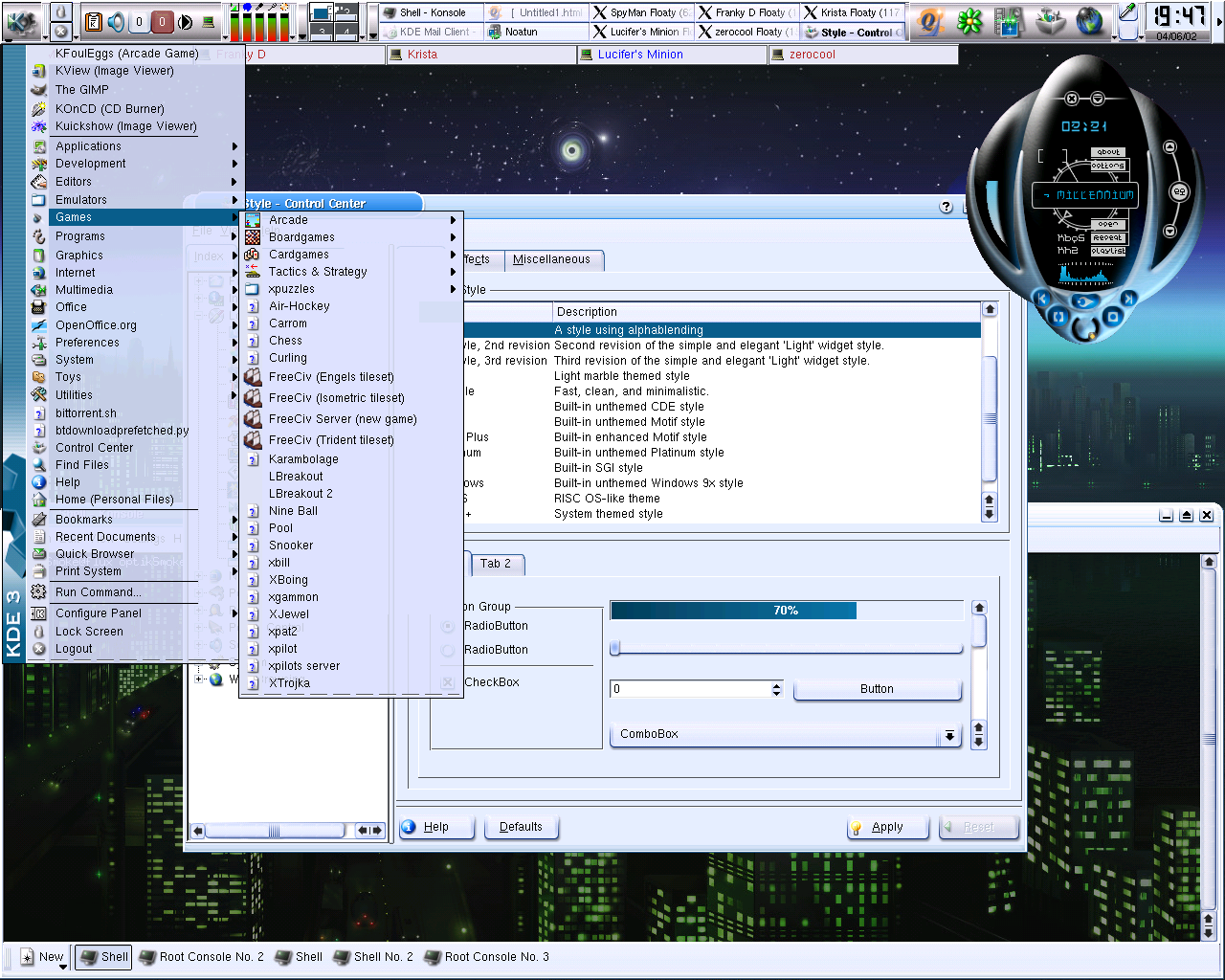This screenshot has width=1225, height=980.
Task: Open the Bookmarks submenu arrow
Action: pyautogui.click(x=234, y=520)
